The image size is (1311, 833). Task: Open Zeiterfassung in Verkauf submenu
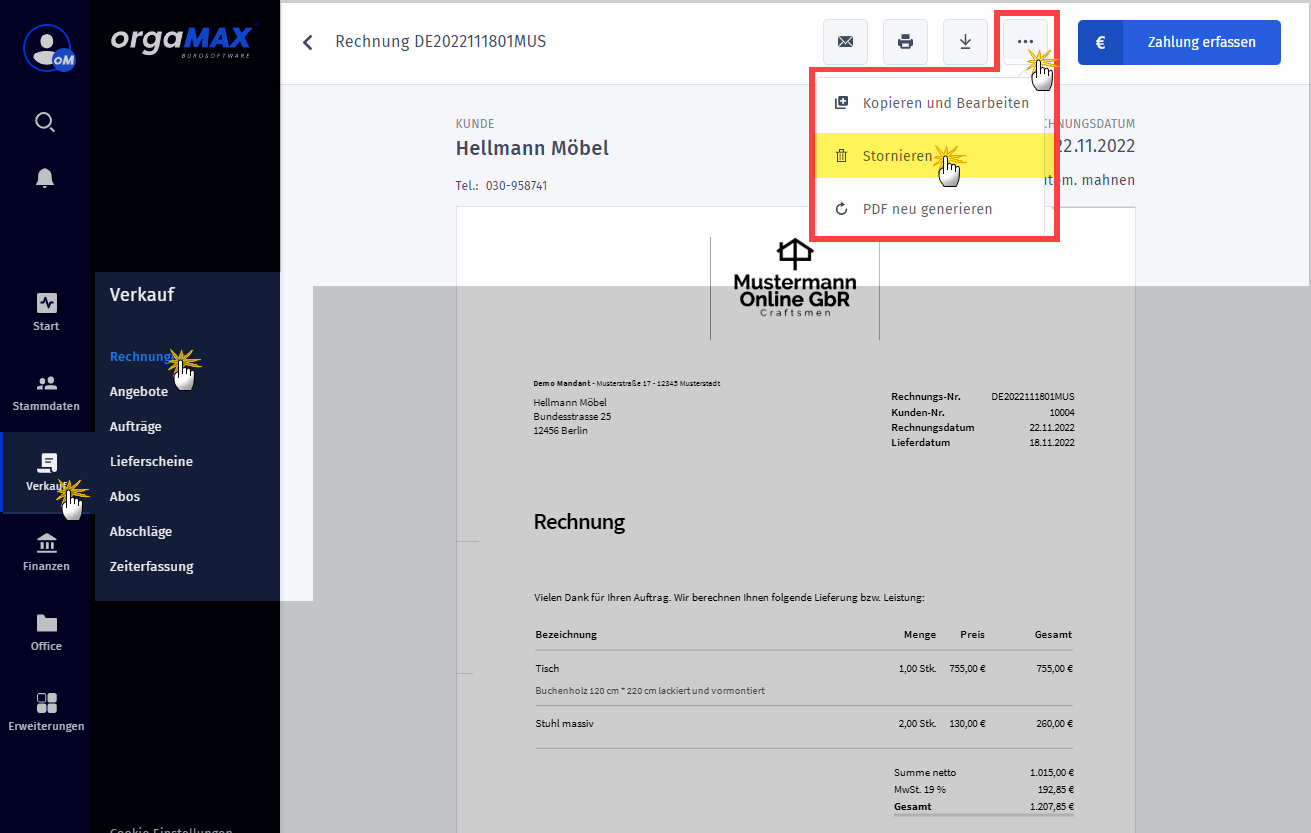pyautogui.click(x=152, y=567)
